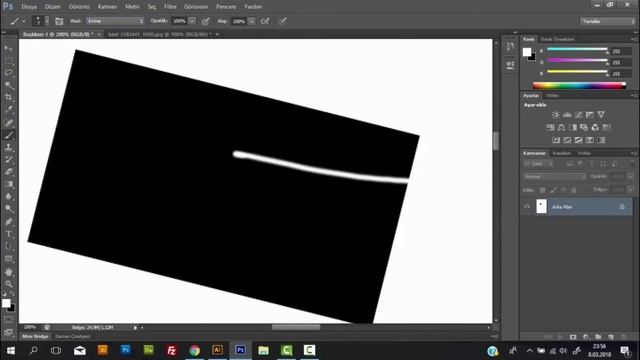Select the Type tool

[x=9, y=234]
